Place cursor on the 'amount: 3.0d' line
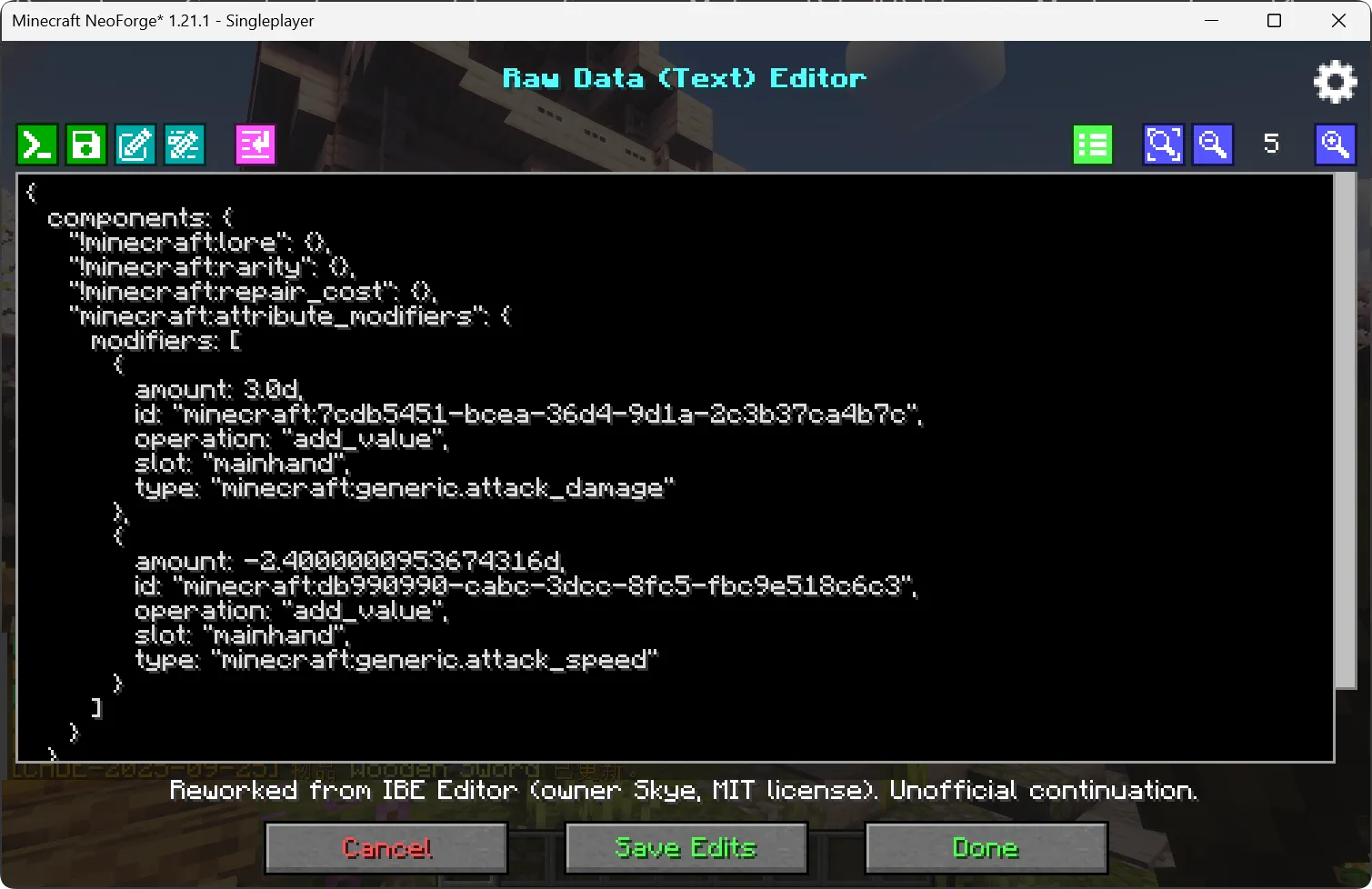 (218, 390)
